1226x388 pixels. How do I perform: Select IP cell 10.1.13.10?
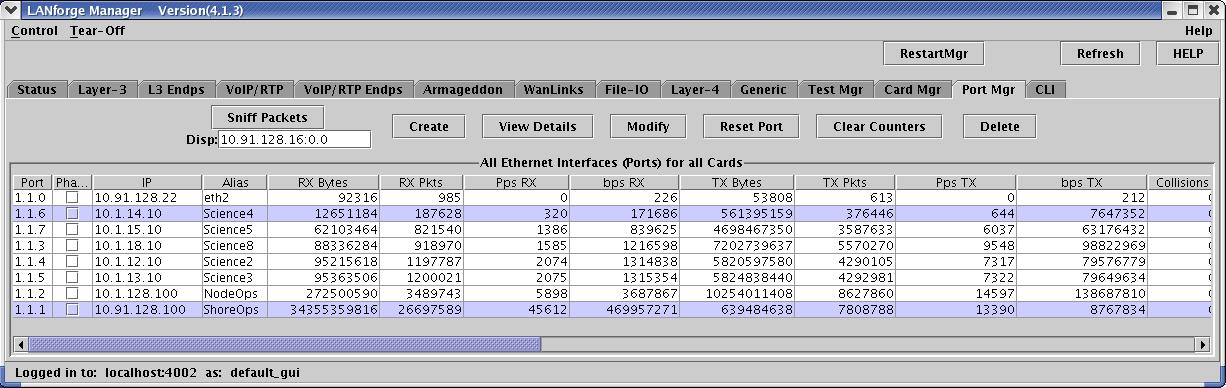coord(147,278)
